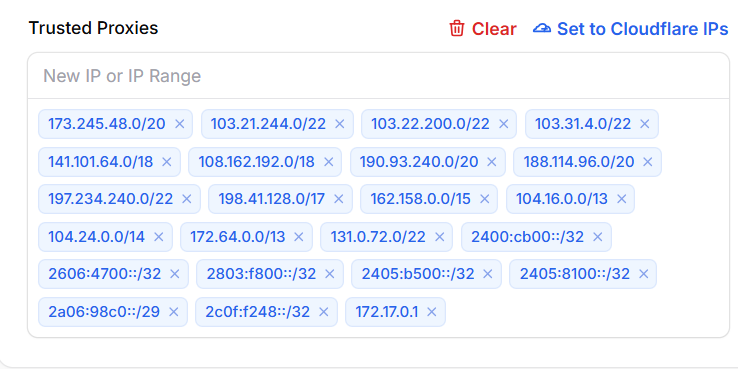The height and width of the screenshot is (369, 738).
Task: Select the 103.21.244.0/22 tag text
Action: 268,124
